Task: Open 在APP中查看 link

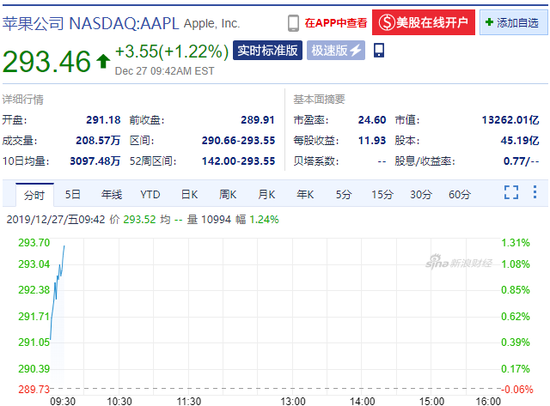Action: coord(336,23)
